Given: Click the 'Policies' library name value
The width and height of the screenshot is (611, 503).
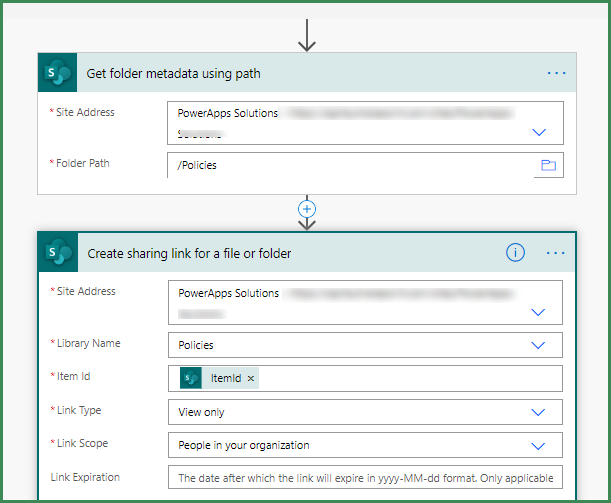Looking at the screenshot, I should (196, 345).
